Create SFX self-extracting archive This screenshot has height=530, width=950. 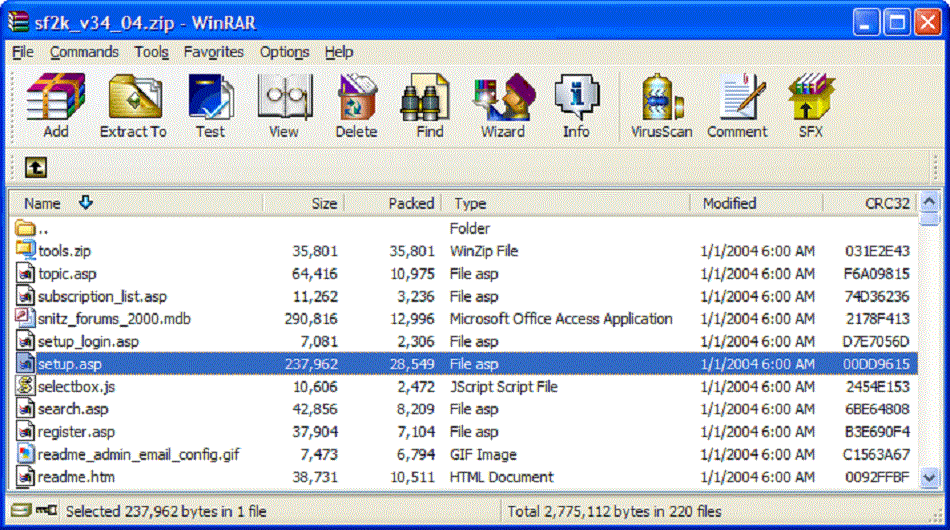pos(811,105)
